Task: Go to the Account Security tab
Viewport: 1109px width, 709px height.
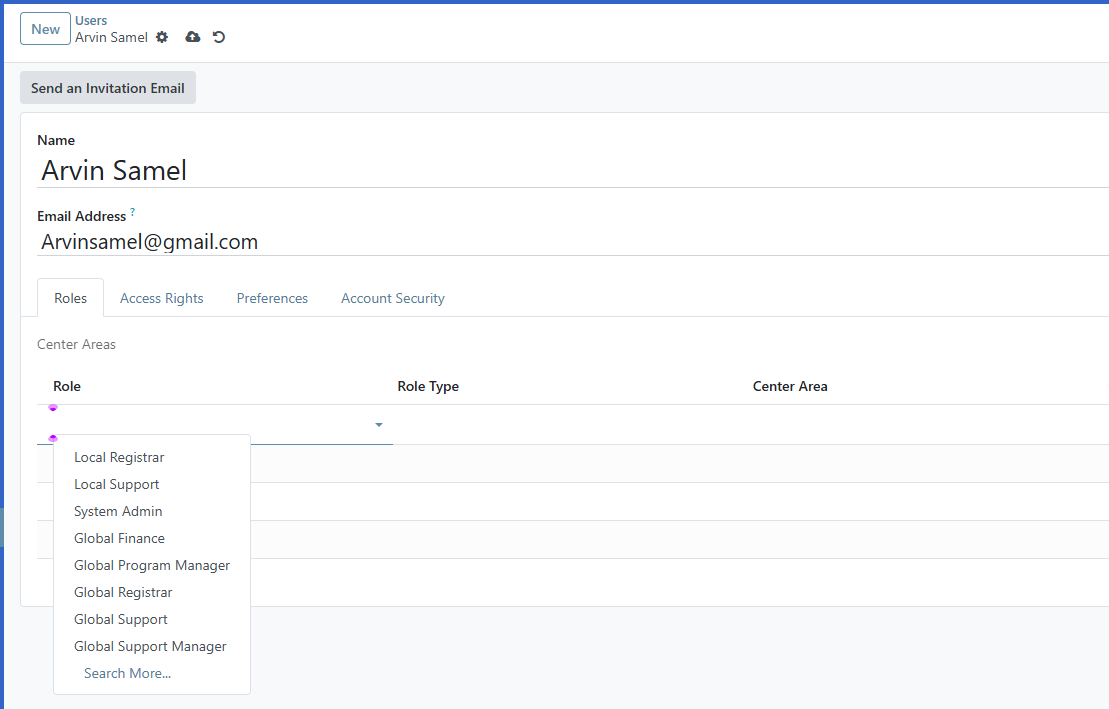Action: pos(392,297)
